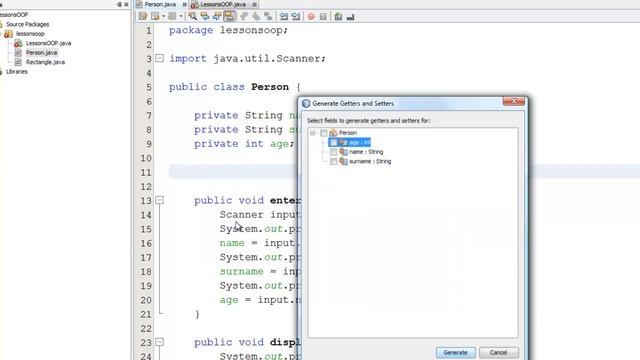This screenshot has height=360, width=640.
Task: Click the Comment code toolbar icon
Action: click(x=338, y=16)
